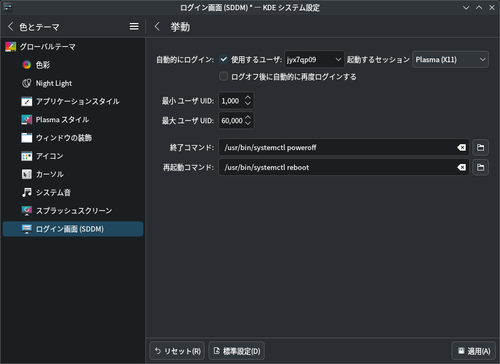Screen dimensions: 500x364
Task: Click the 色とテーマ sidebar title
Action: point(39,27)
